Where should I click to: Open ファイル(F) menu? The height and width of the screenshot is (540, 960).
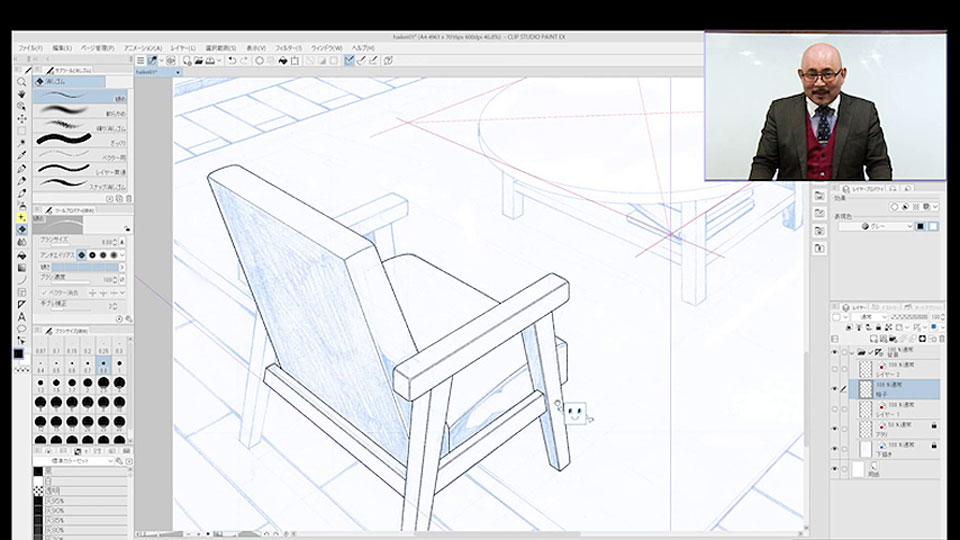(x=30, y=48)
